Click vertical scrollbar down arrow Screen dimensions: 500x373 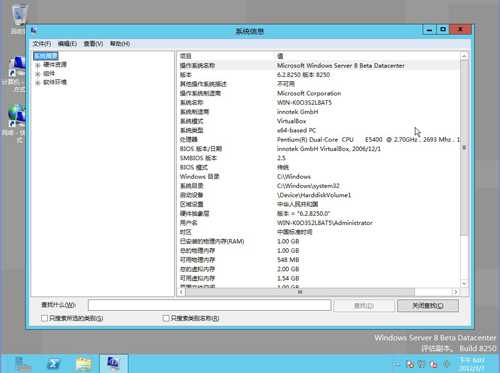pos(464,284)
